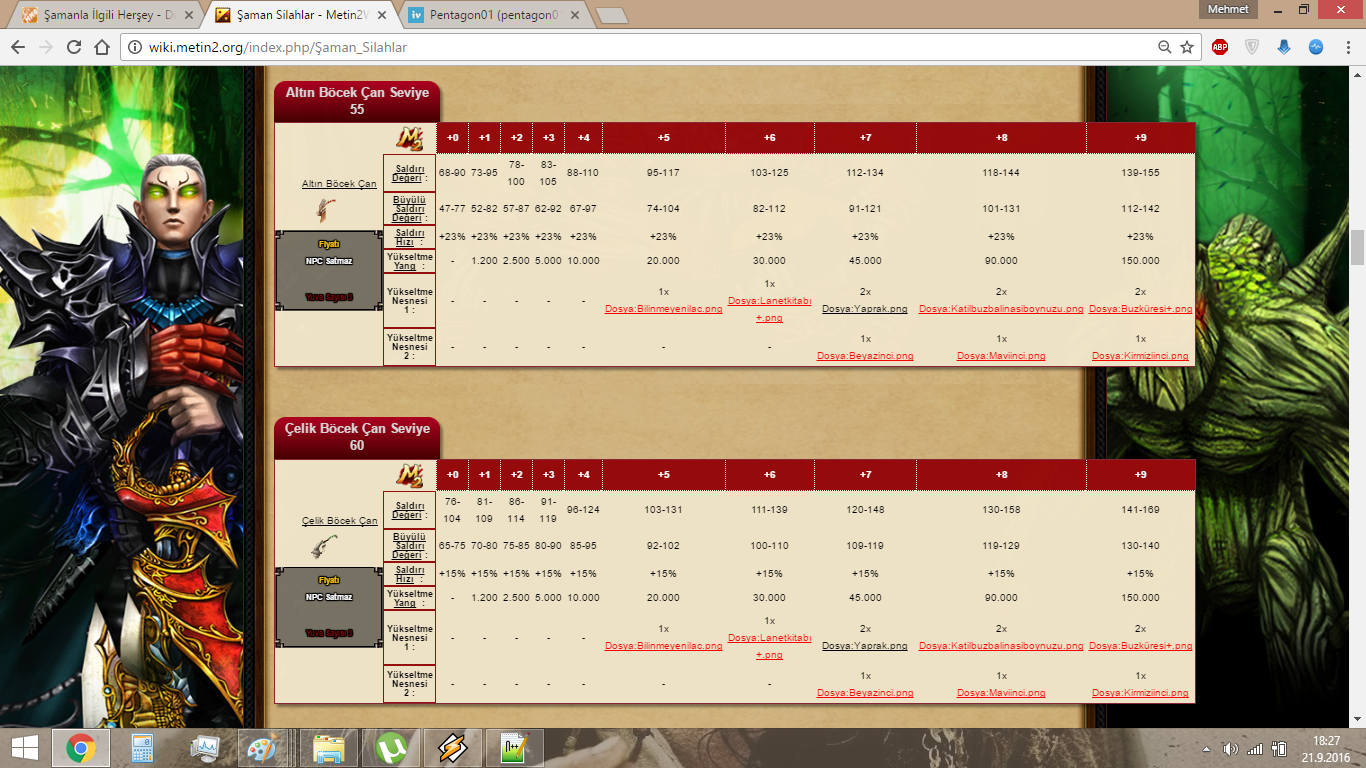The width and height of the screenshot is (1366, 768).
Task: Select the 141-169 attack value cell
Action: coord(1141,510)
